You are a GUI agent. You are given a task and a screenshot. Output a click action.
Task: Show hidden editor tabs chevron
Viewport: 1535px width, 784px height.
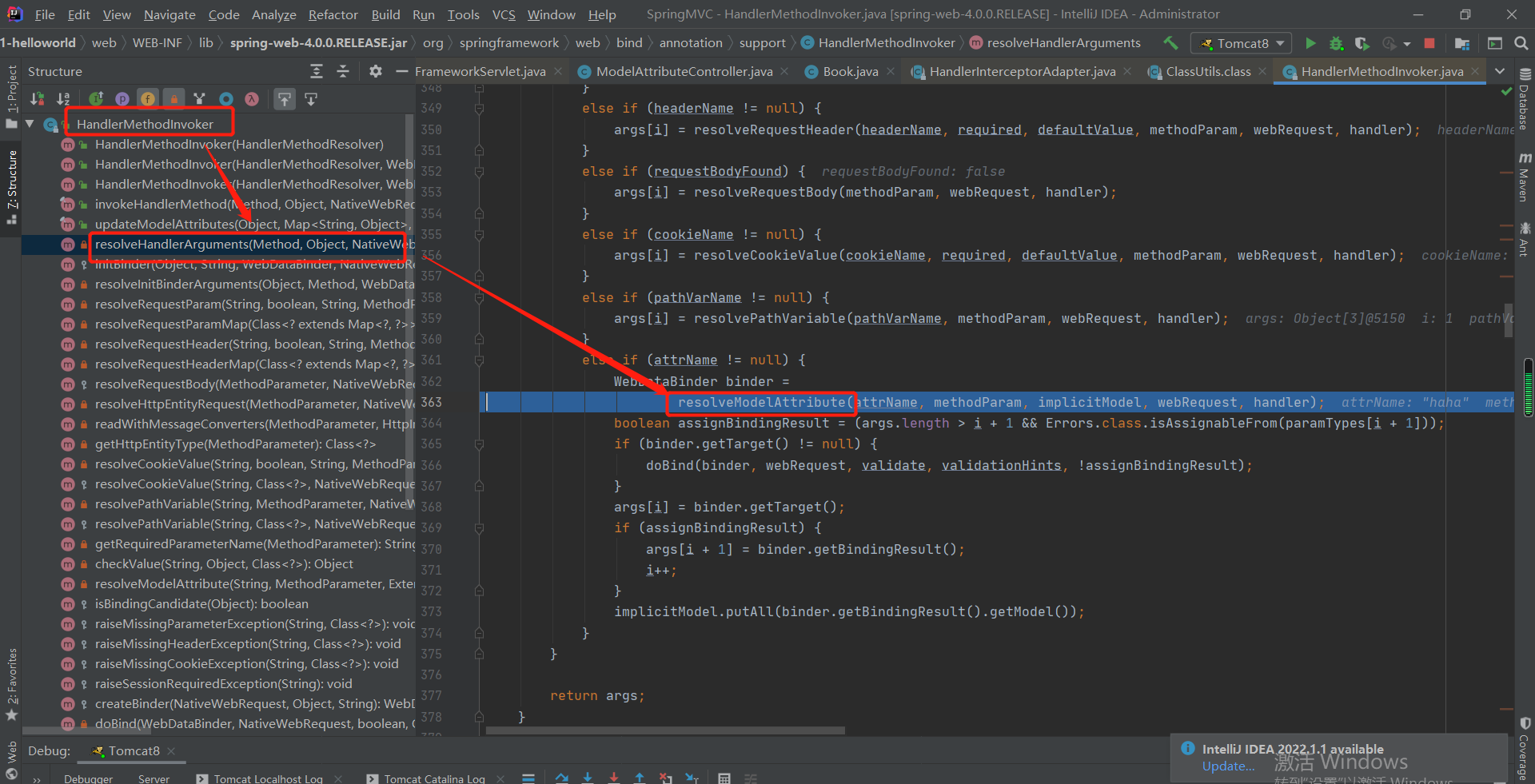(1500, 71)
